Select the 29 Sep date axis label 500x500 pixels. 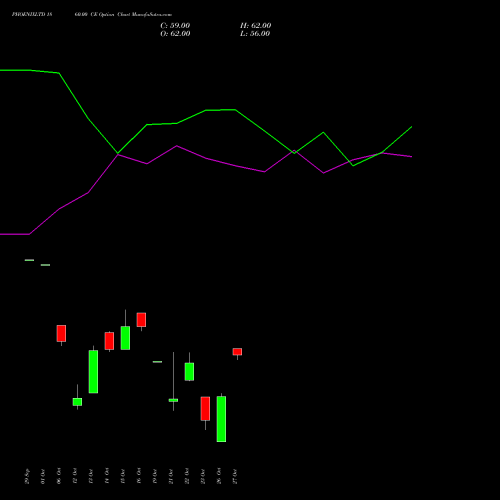pyautogui.click(x=28, y=476)
